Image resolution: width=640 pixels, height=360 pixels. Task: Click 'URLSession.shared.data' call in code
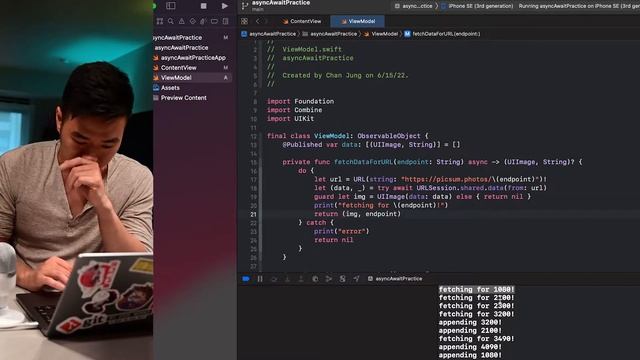(x=460, y=188)
